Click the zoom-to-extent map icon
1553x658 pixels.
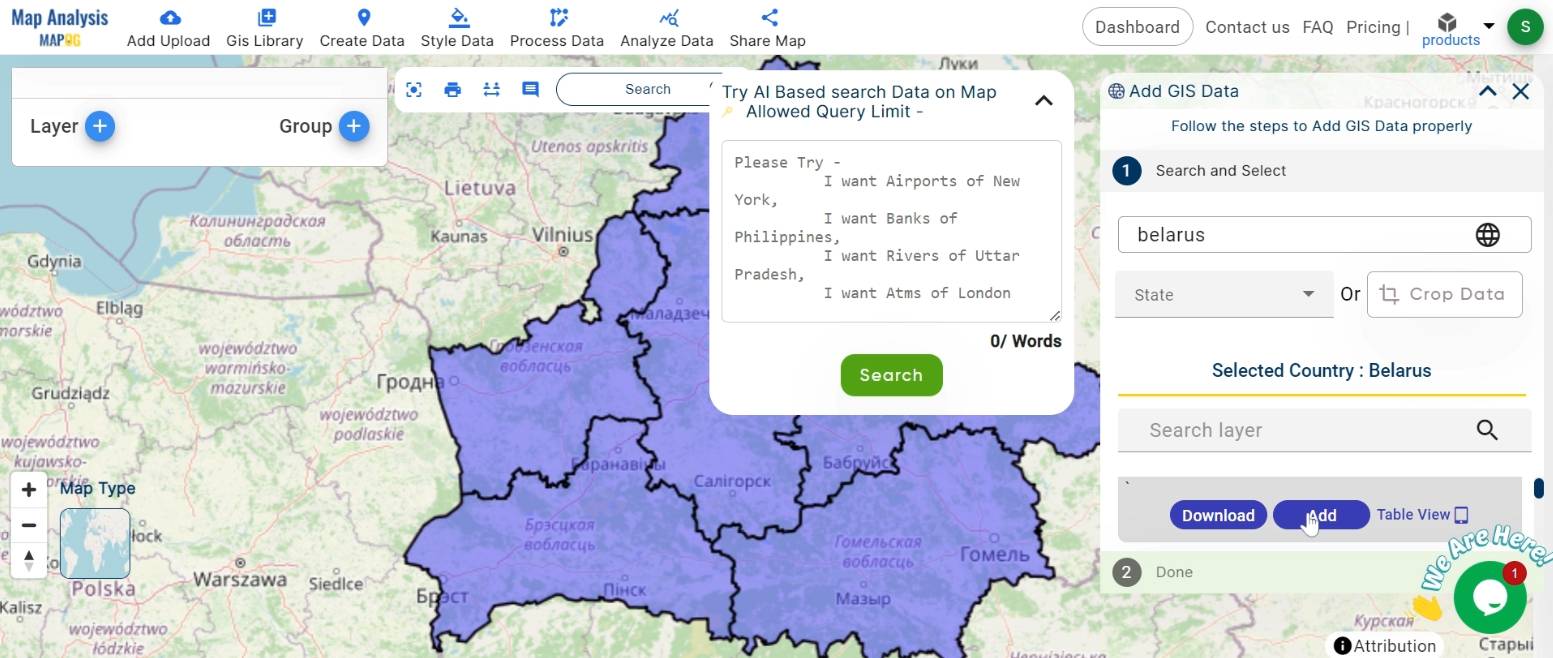(414, 89)
